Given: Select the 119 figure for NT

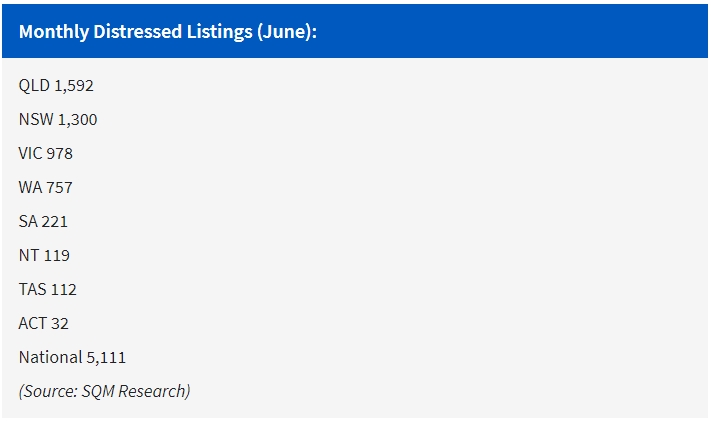Looking at the screenshot, I should click(x=57, y=256).
